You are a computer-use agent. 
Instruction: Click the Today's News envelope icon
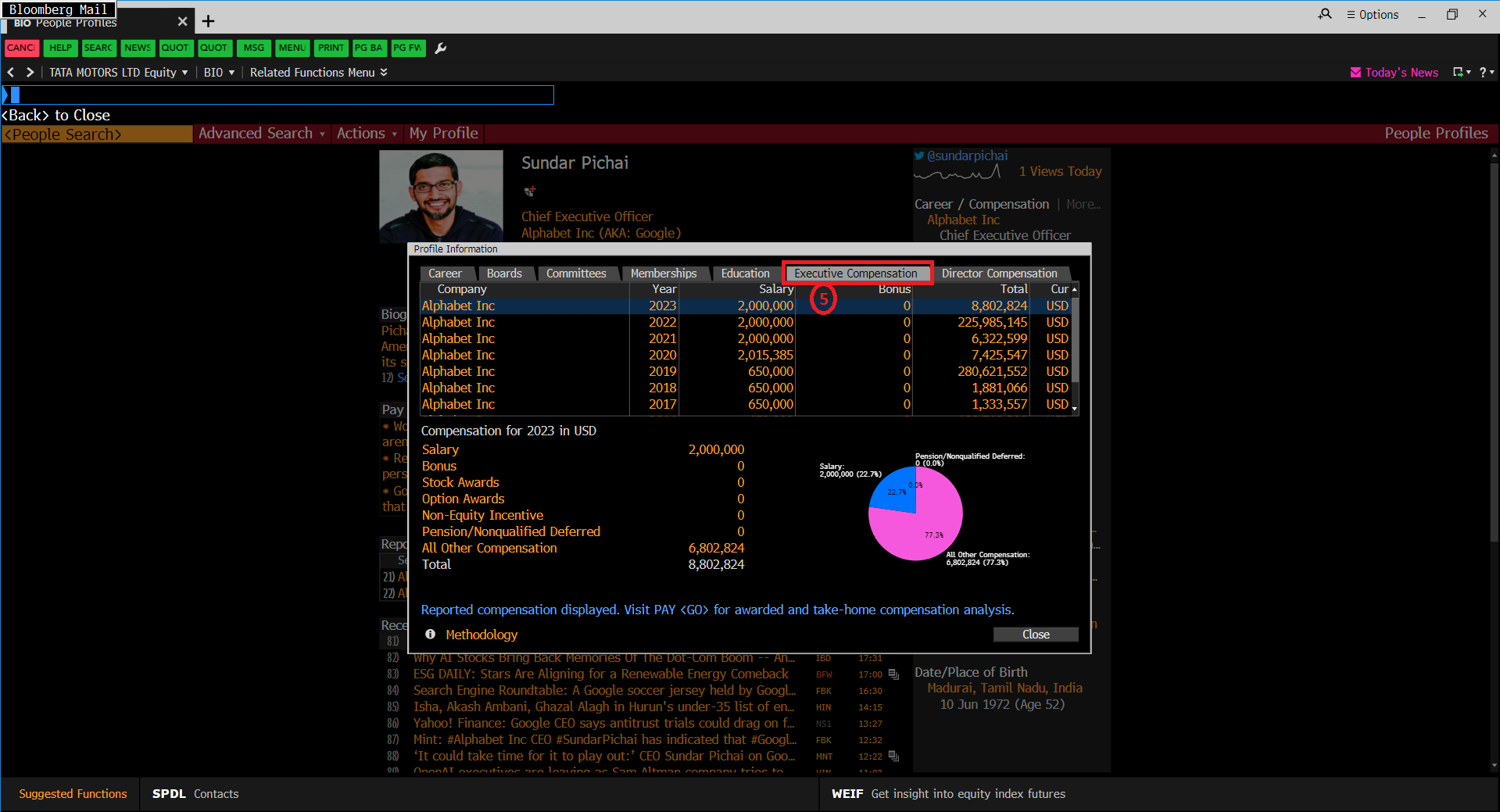[1355, 72]
